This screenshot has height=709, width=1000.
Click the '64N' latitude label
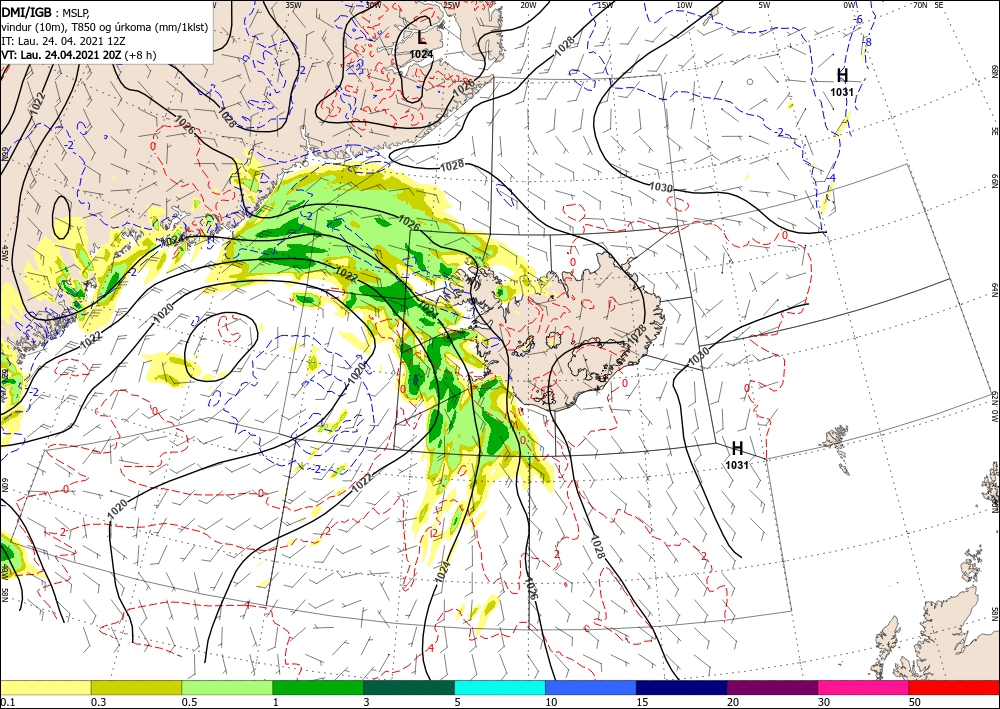tap(994, 290)
